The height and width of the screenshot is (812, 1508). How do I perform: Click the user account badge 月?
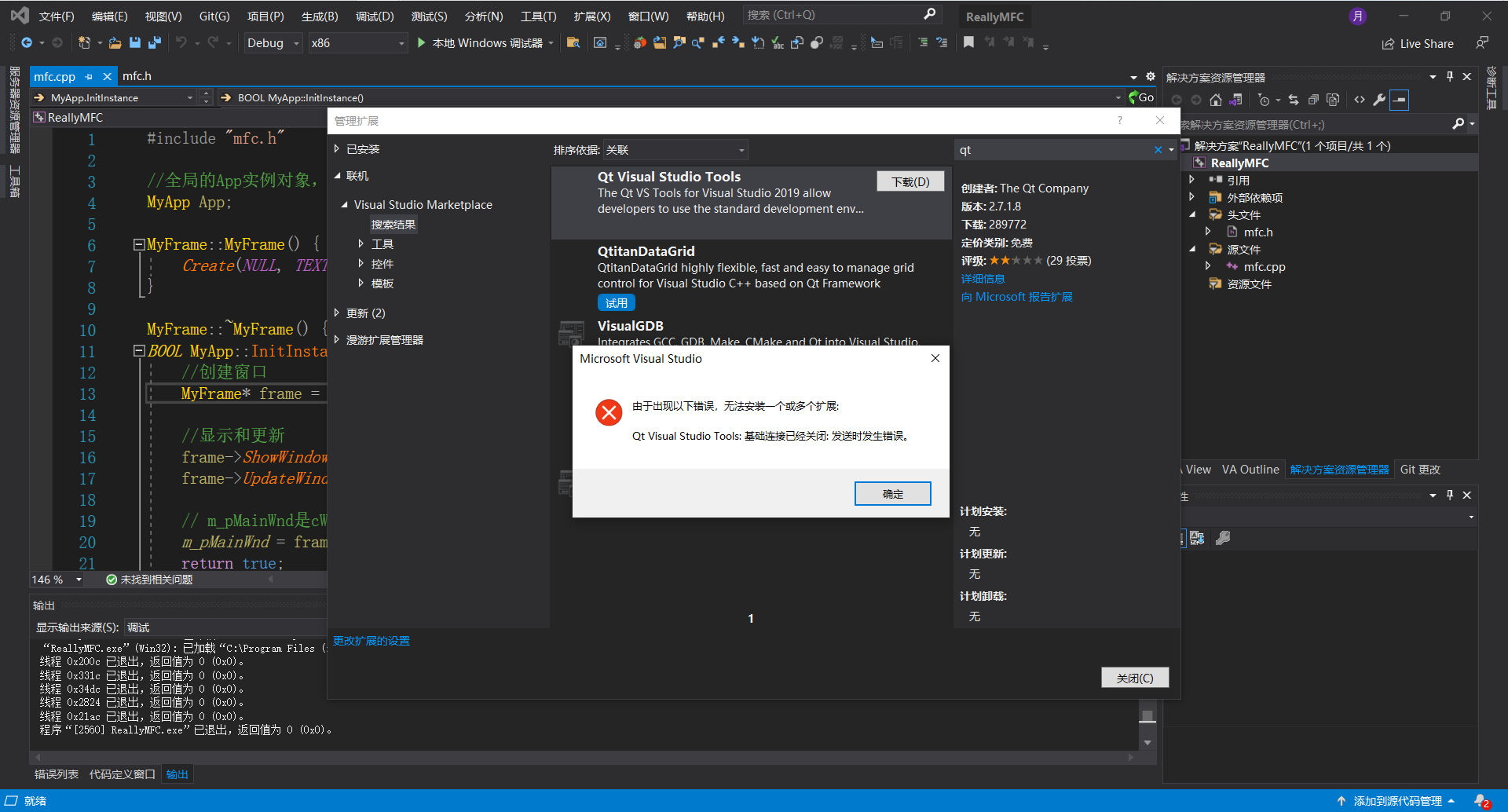pyautogui.click(x=1358, y=16)
